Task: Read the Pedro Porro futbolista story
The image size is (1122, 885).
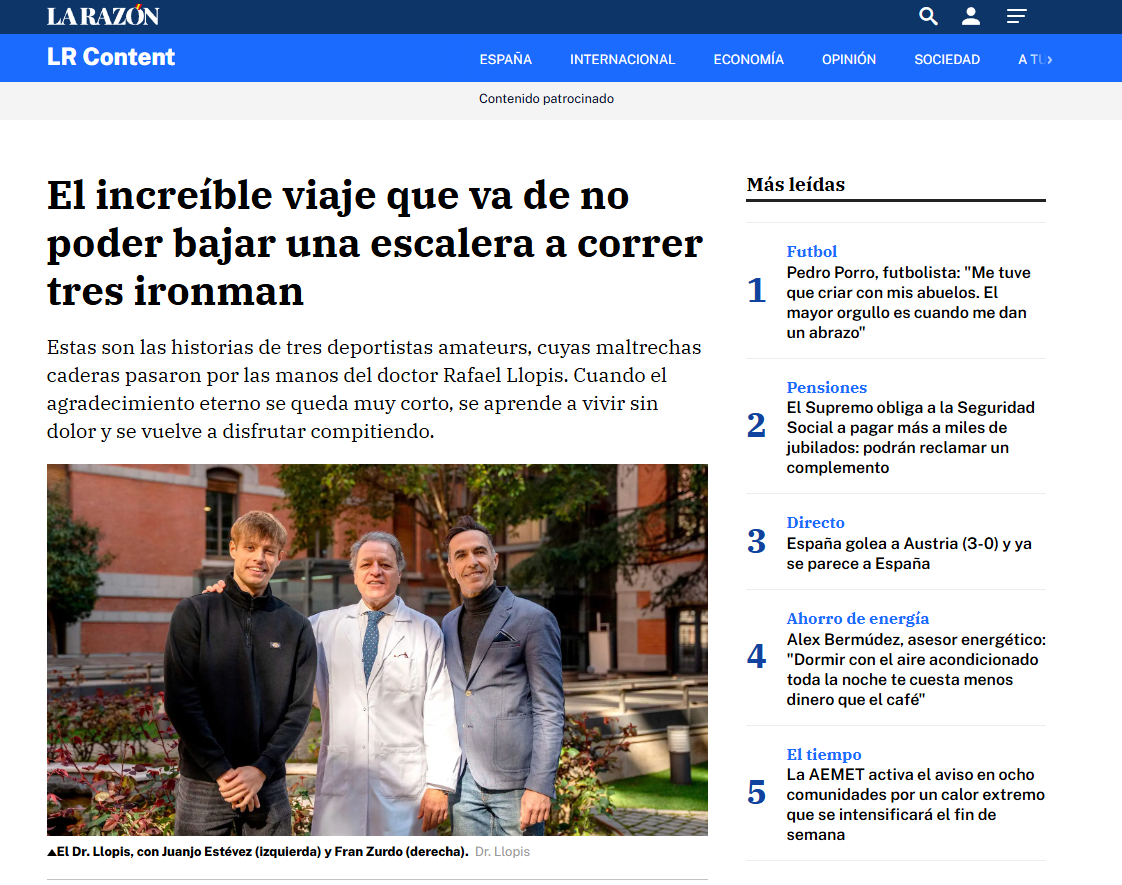Action: click(909, 303)
